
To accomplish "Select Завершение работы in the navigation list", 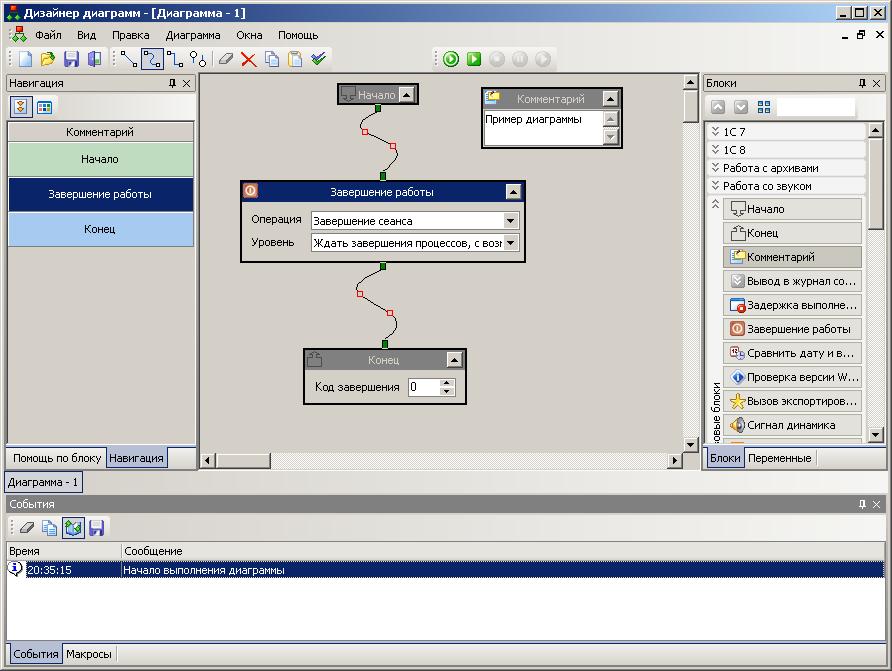I will [100, 194].
